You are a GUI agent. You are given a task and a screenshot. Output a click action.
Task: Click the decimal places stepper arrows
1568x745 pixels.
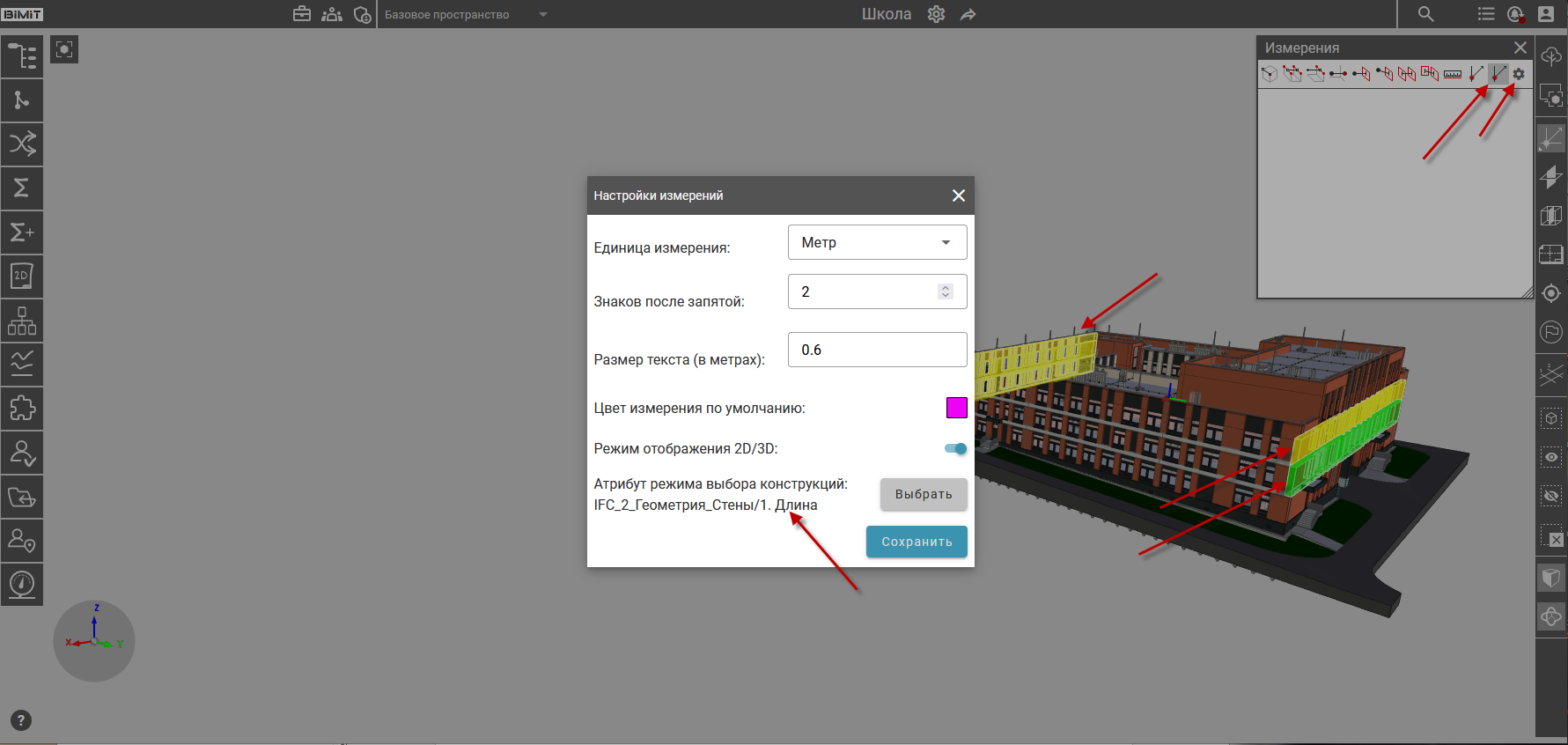tap(946, 291)
